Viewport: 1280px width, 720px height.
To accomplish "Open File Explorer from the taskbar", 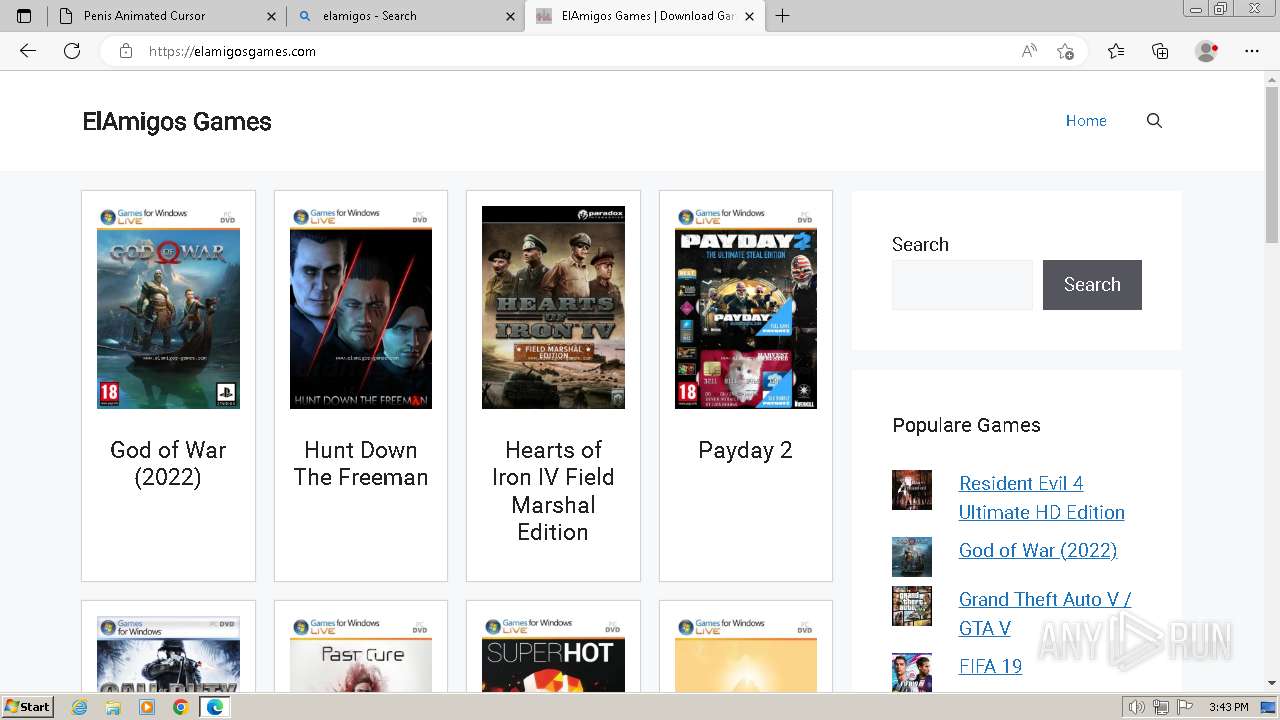I will coord(113,707).
